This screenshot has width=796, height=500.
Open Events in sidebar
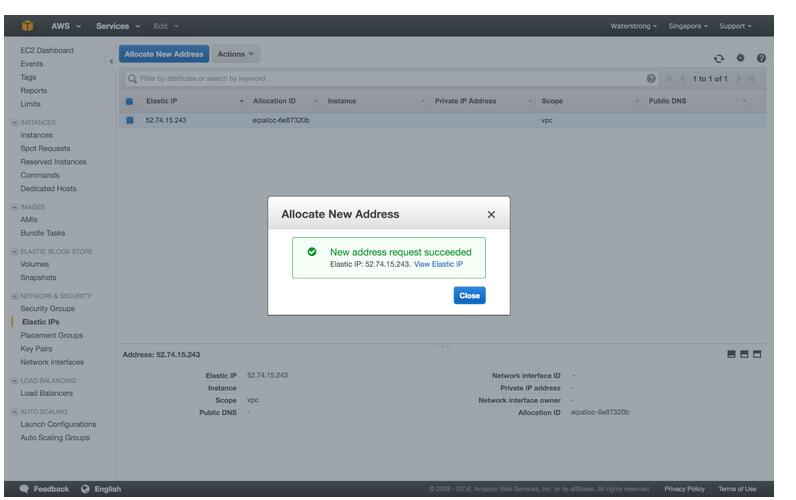click(31, 63)
